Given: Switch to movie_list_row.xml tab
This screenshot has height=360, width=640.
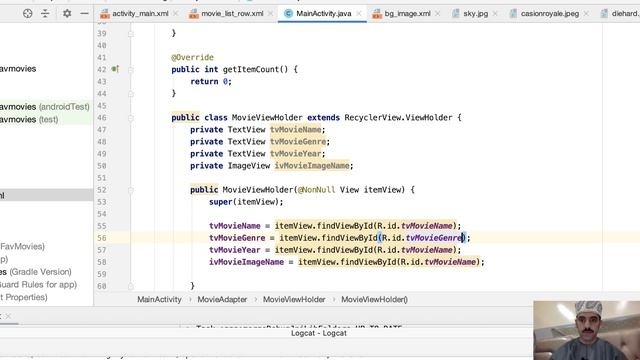Looking at the screenshot, I should click(x=232, y=13).
